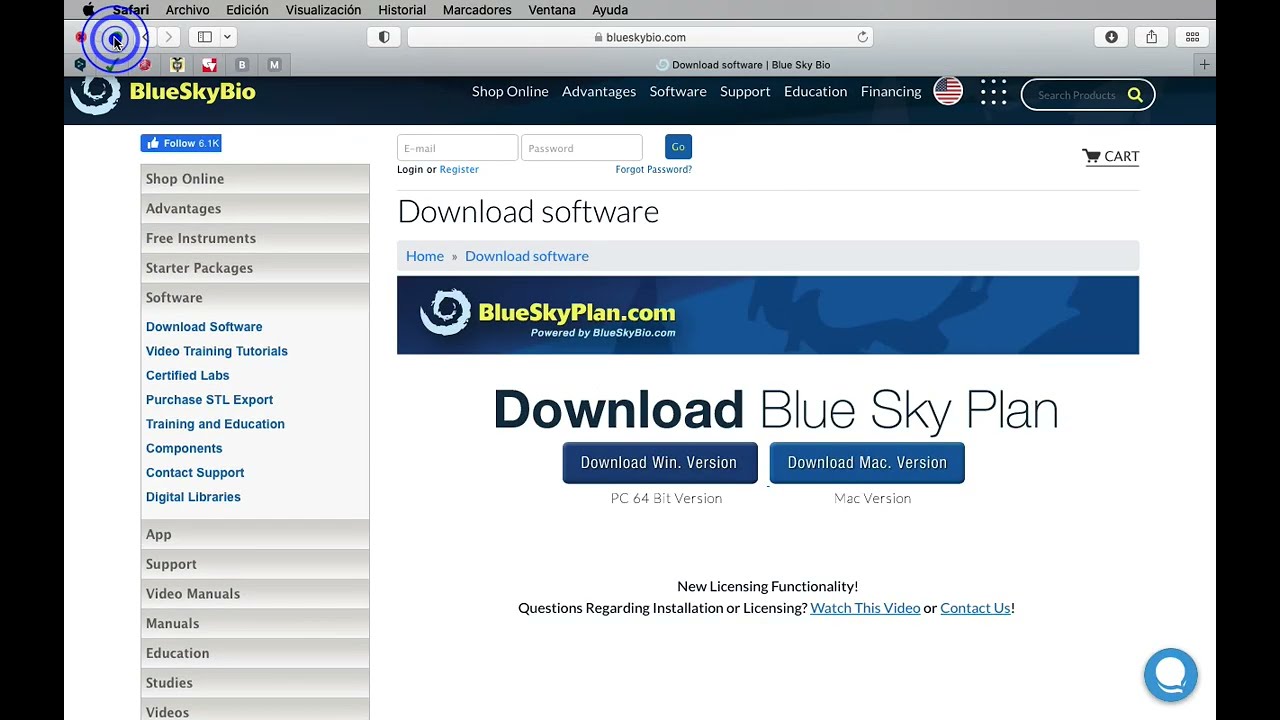The height and width of the screenshot is (720, 1280).
Task: Follow the Download software breadcrumb link
Action: pos(527,256)
